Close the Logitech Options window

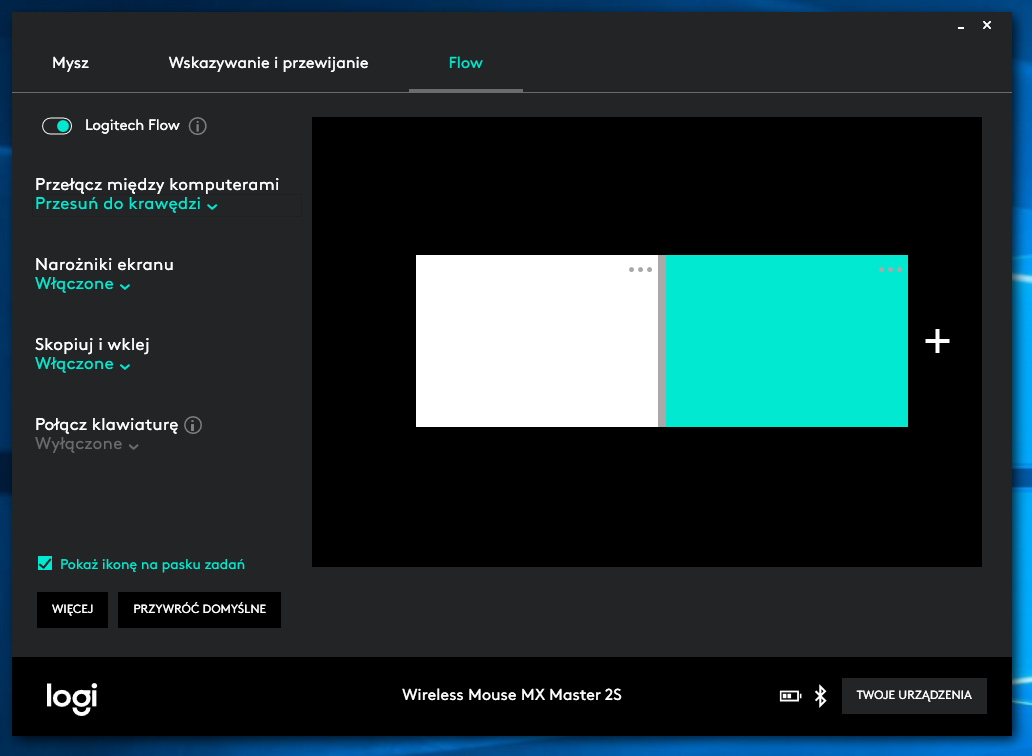coord(987,25)
